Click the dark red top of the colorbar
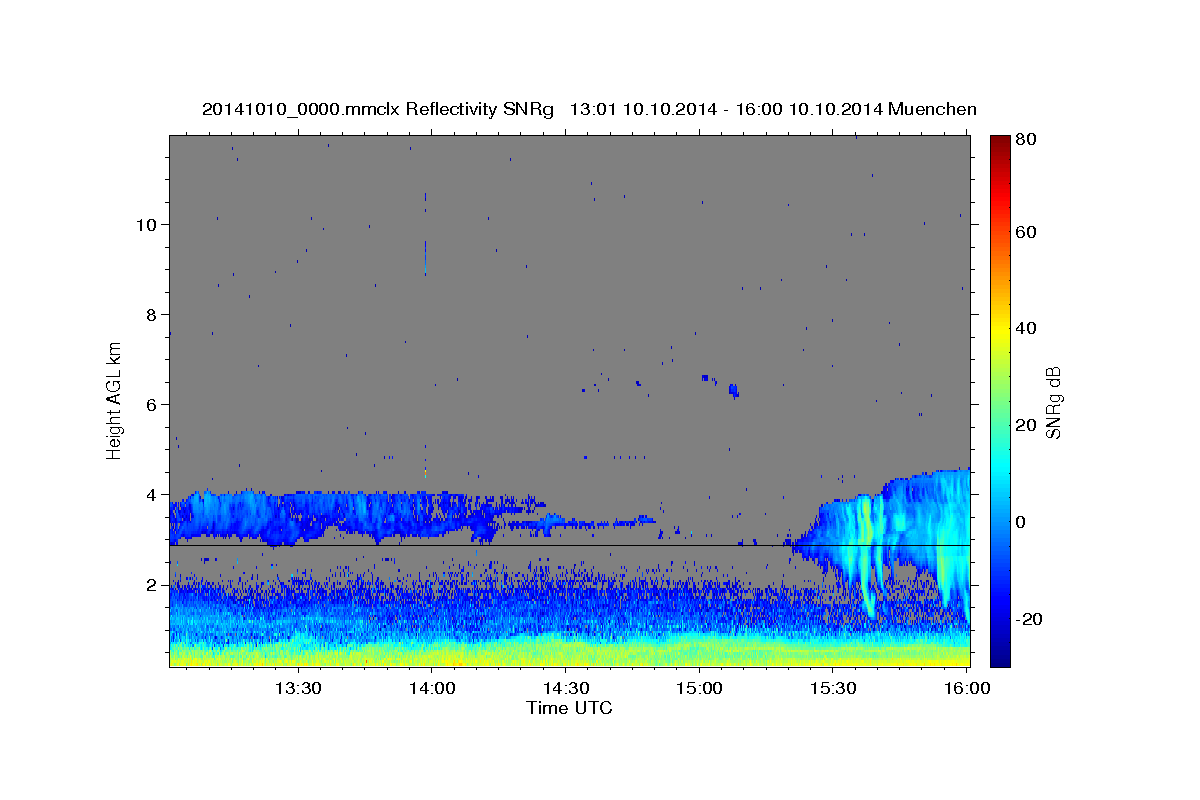Screen dimensions: 1200x800 click(1000, 143)
